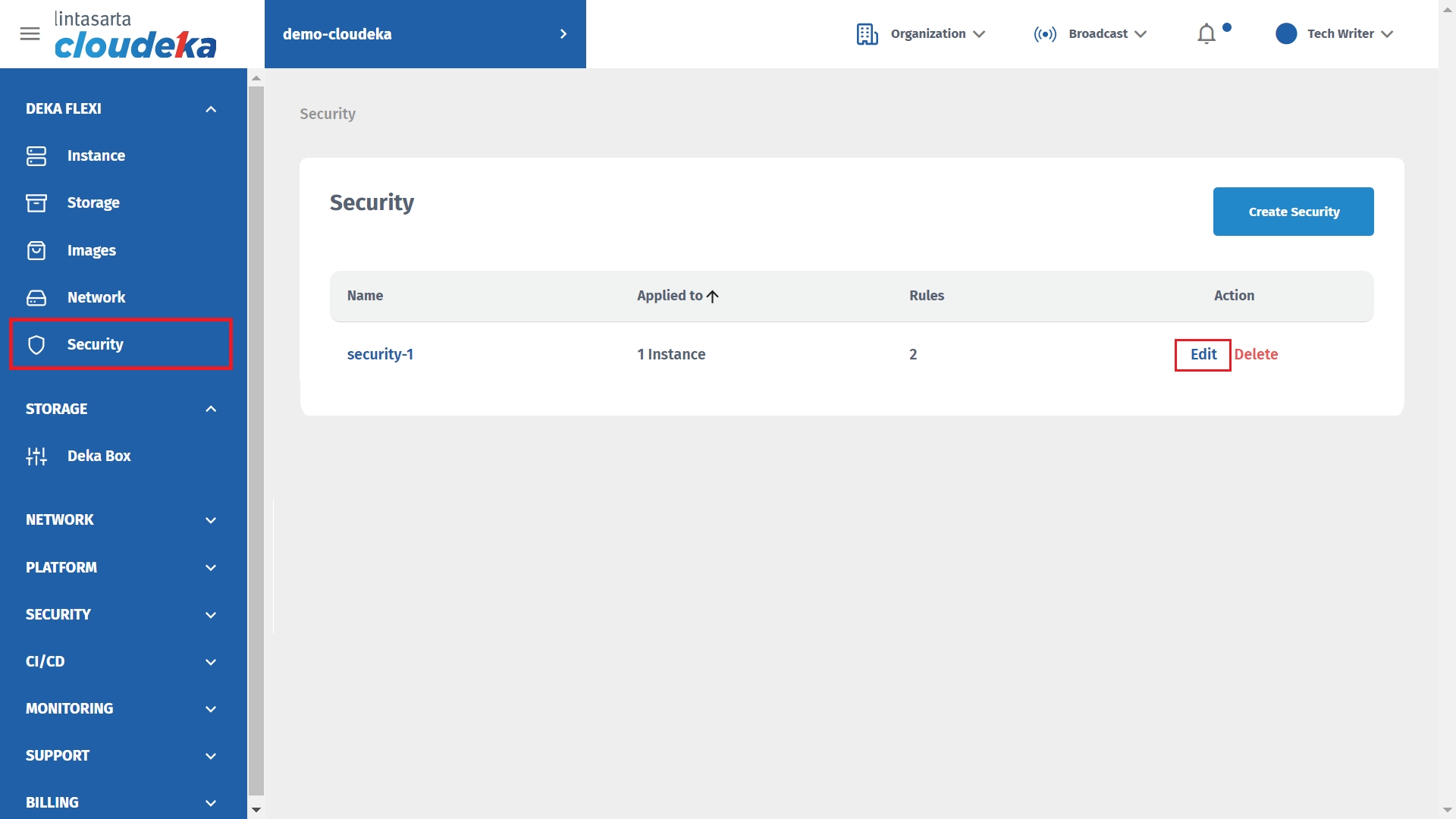
Task: Collapse the DEKA FLEXI section
Action: tap(211, 109)
